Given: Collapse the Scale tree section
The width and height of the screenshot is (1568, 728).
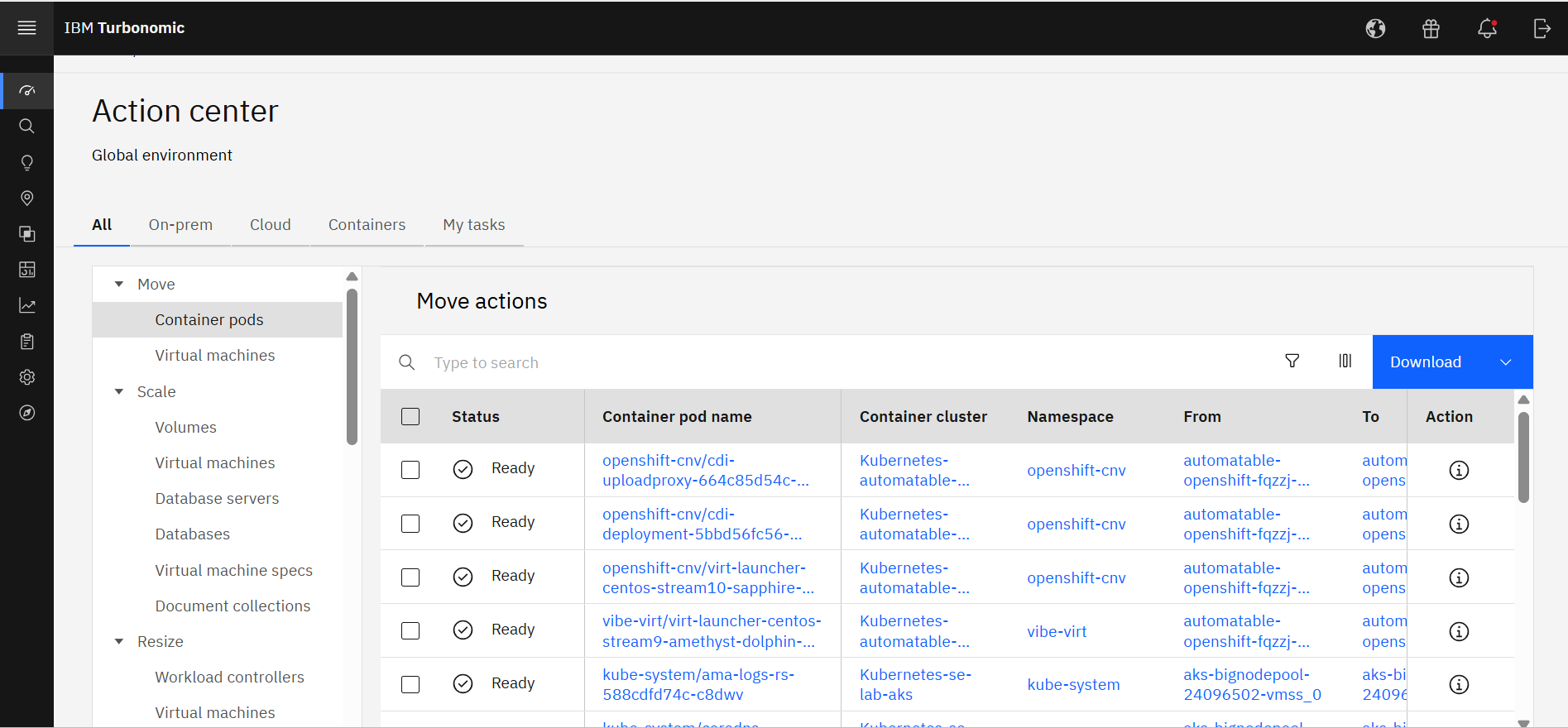Looking at the screenshot, I should (119, 392).
